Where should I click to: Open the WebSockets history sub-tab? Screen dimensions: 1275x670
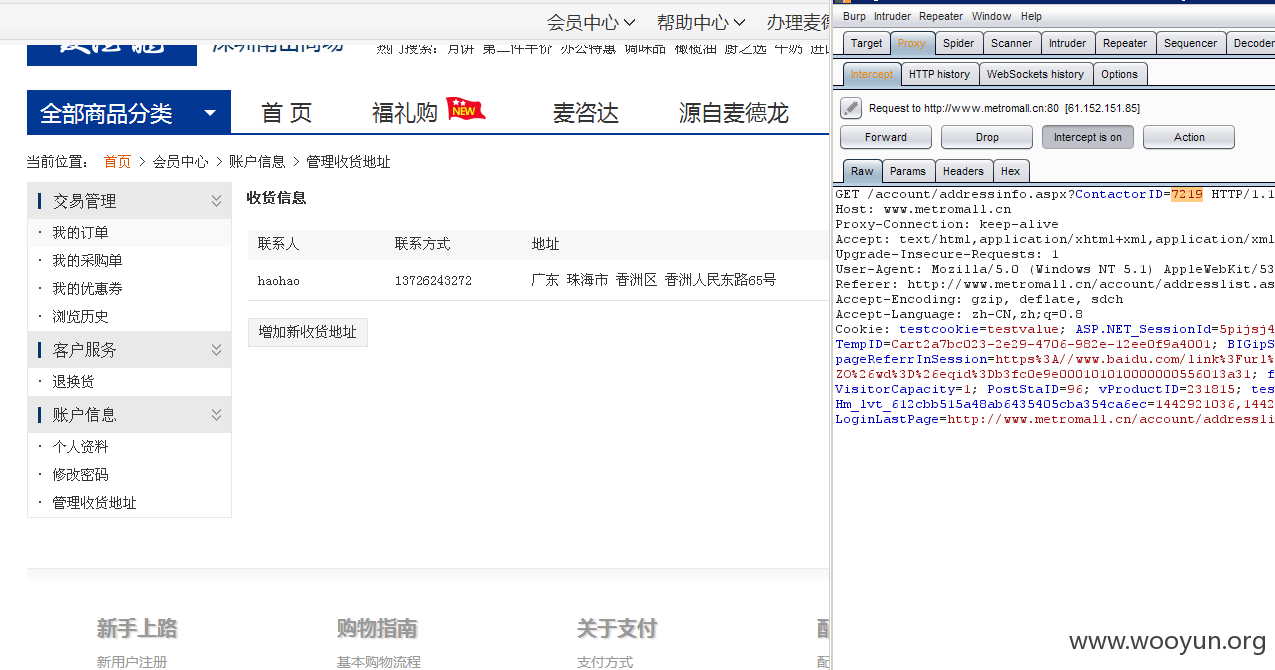1035,74
